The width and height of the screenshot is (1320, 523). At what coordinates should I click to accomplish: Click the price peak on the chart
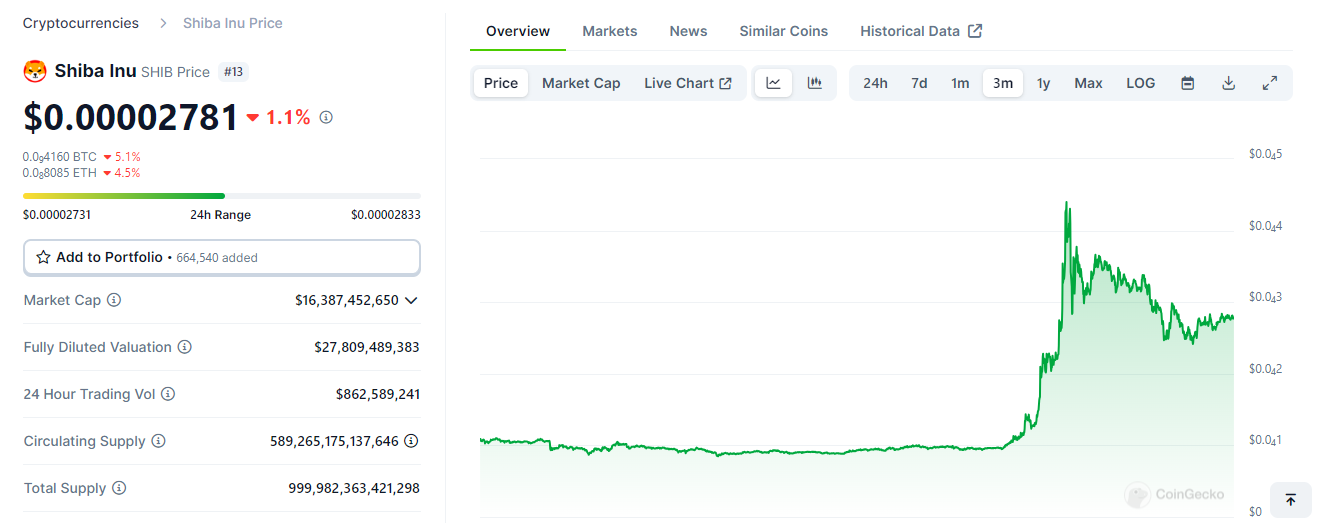[x=1067, y=203]
